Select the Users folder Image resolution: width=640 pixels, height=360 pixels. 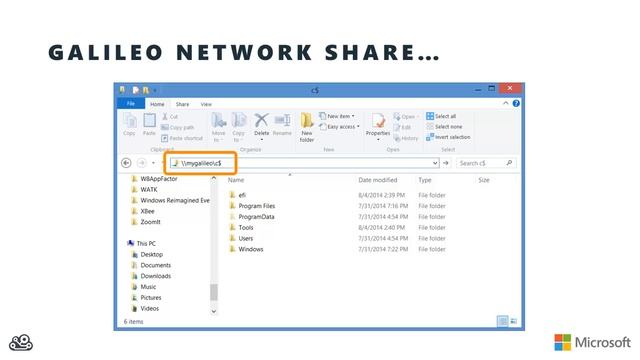(x=241, y=238)
